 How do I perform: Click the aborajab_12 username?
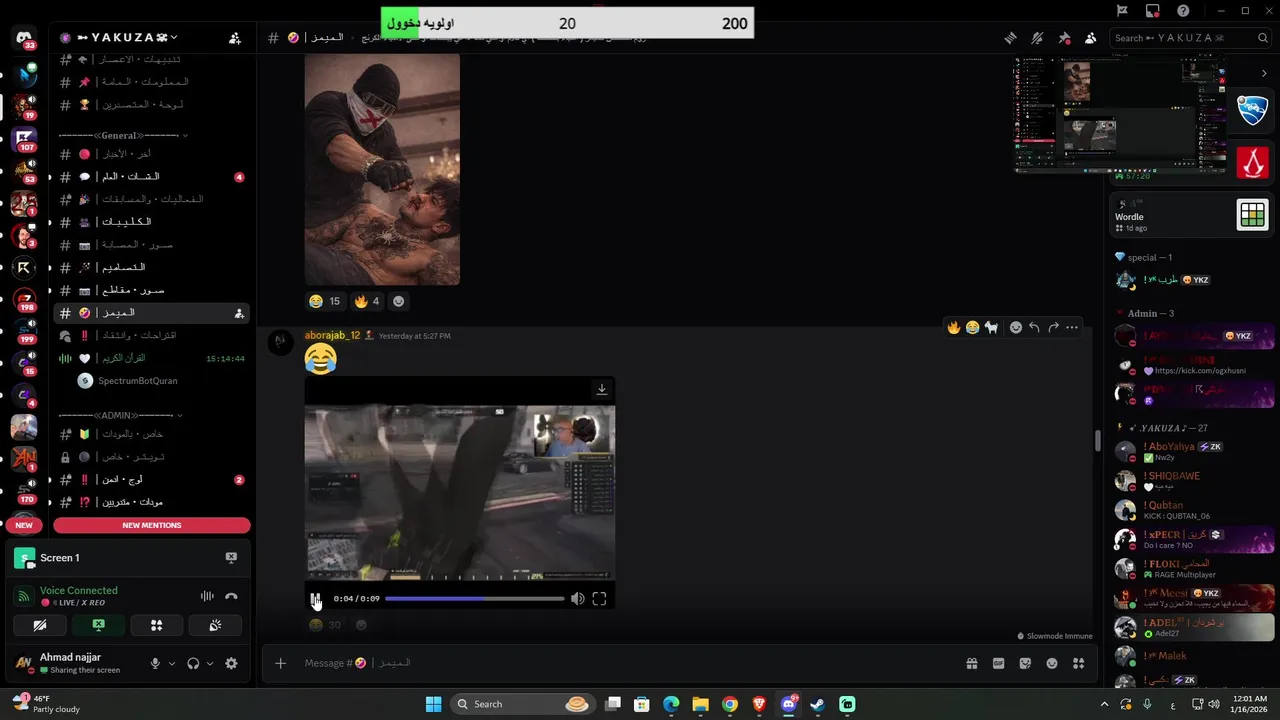click(332, 335)
